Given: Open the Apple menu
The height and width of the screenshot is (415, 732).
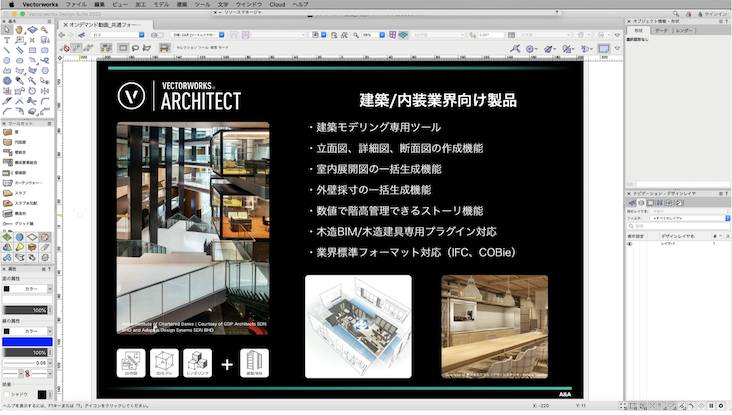Looking at the screenshot, I should 11,4.
